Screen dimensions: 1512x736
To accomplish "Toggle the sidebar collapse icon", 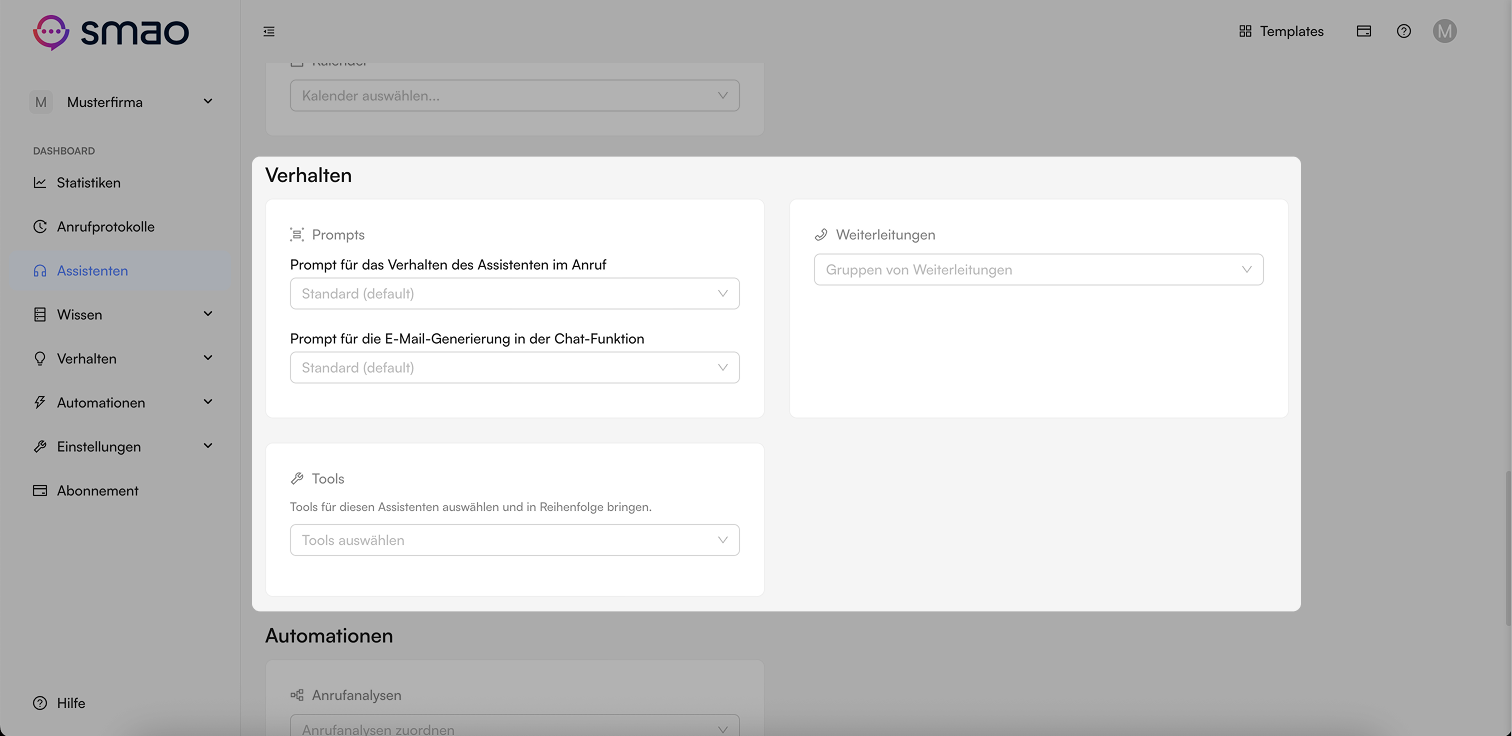I will click(x=269, y=32).
